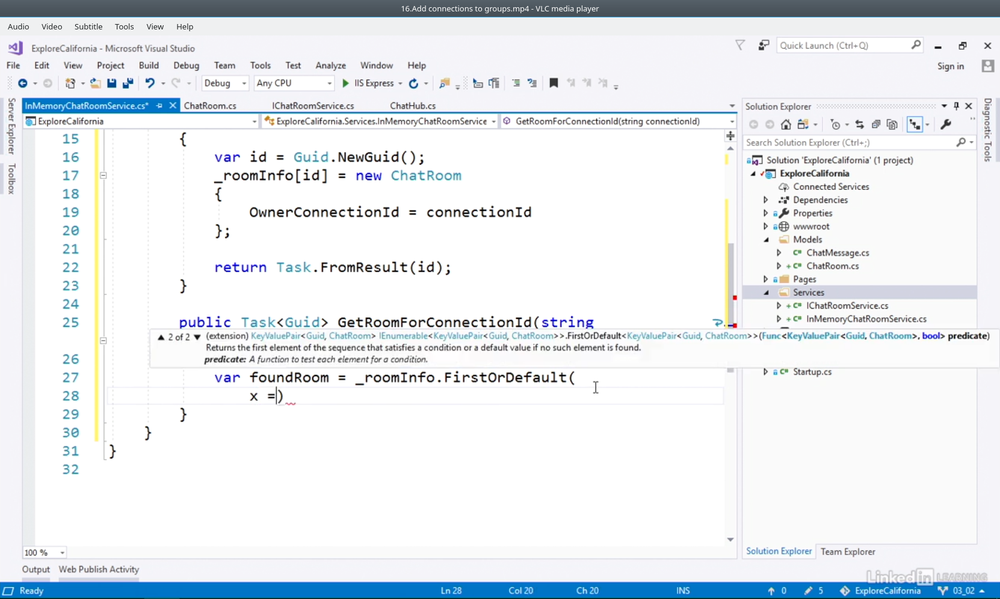This screenshot has height=599, width=1000.
Task: Open the Output window tab at the bottom
Action: coord(36,570)
